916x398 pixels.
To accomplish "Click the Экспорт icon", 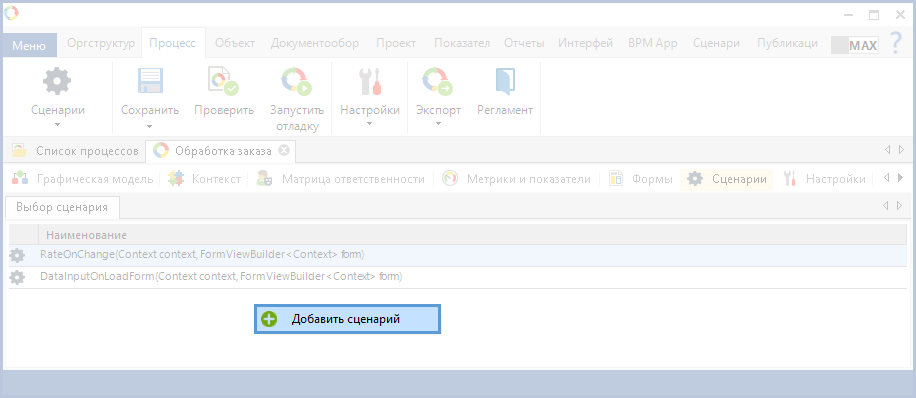I will click(x=438, y=81).
